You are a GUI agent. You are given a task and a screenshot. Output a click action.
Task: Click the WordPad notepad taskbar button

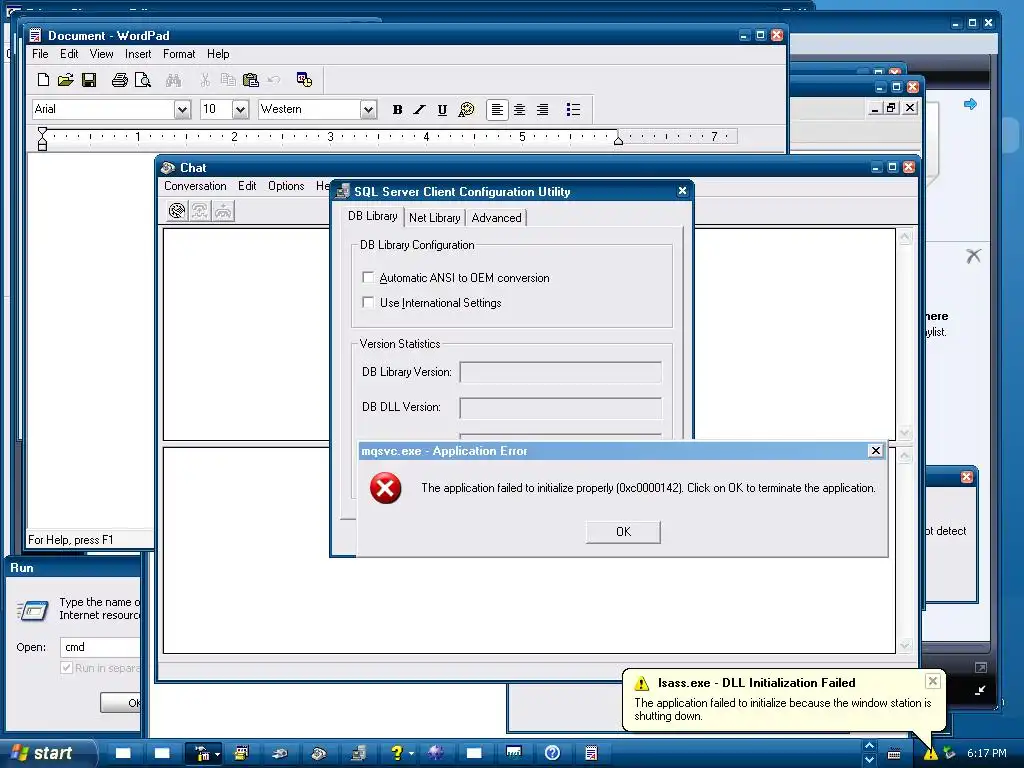coord(591,753)
